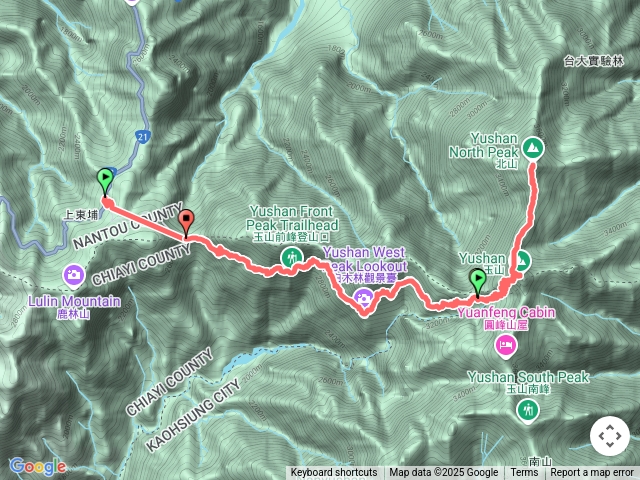
Task: Click the Yushan North Peak label text
Action: pyautogui.click(x=484, y=145)
